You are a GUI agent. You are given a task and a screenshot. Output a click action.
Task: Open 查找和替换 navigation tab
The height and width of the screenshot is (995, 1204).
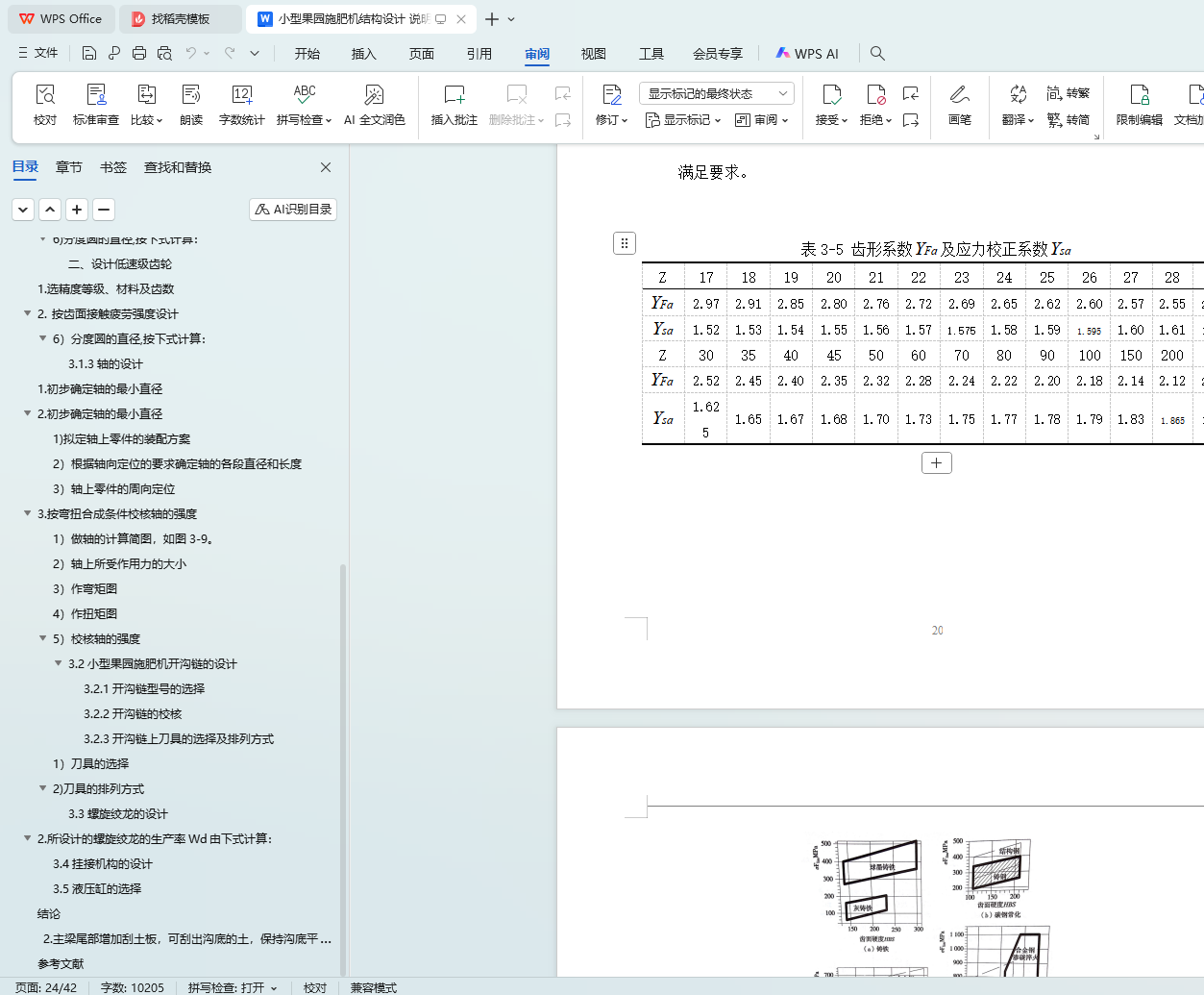point(178,167)
